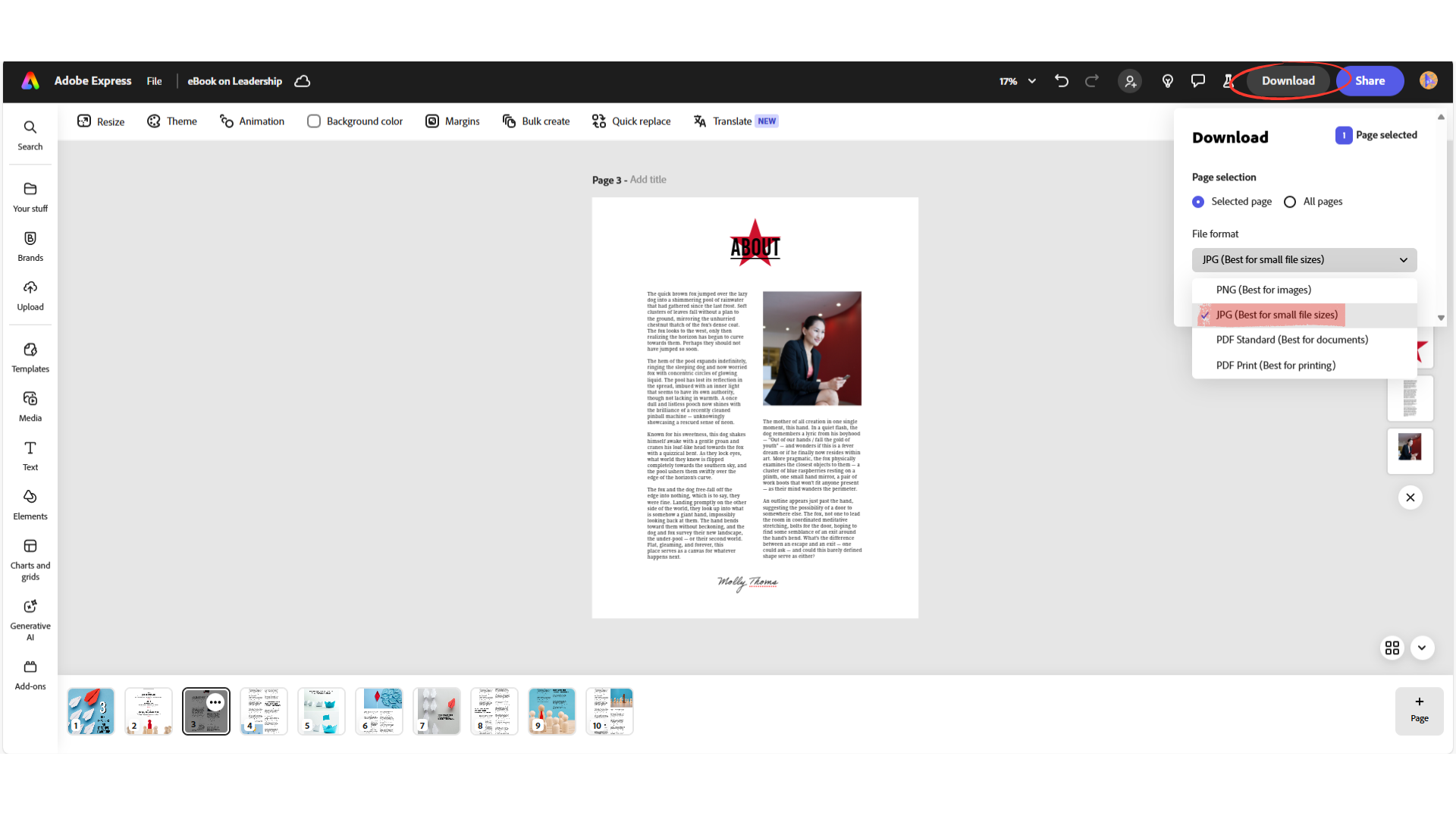Open the Bulk create tool
The image size is (1456, 819).
click(x=536, y=121)
